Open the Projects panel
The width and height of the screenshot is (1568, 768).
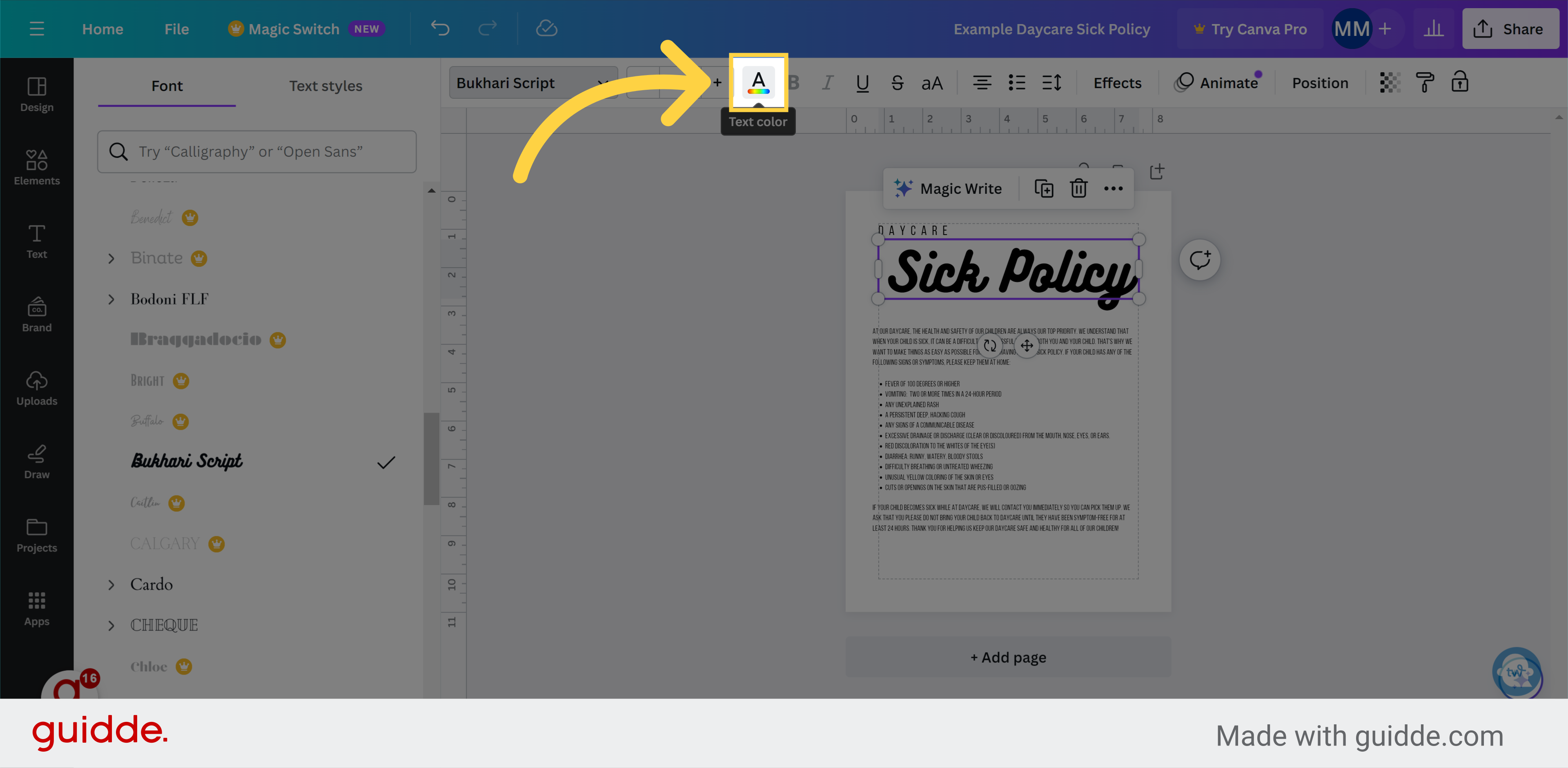(x=36, y=535)
